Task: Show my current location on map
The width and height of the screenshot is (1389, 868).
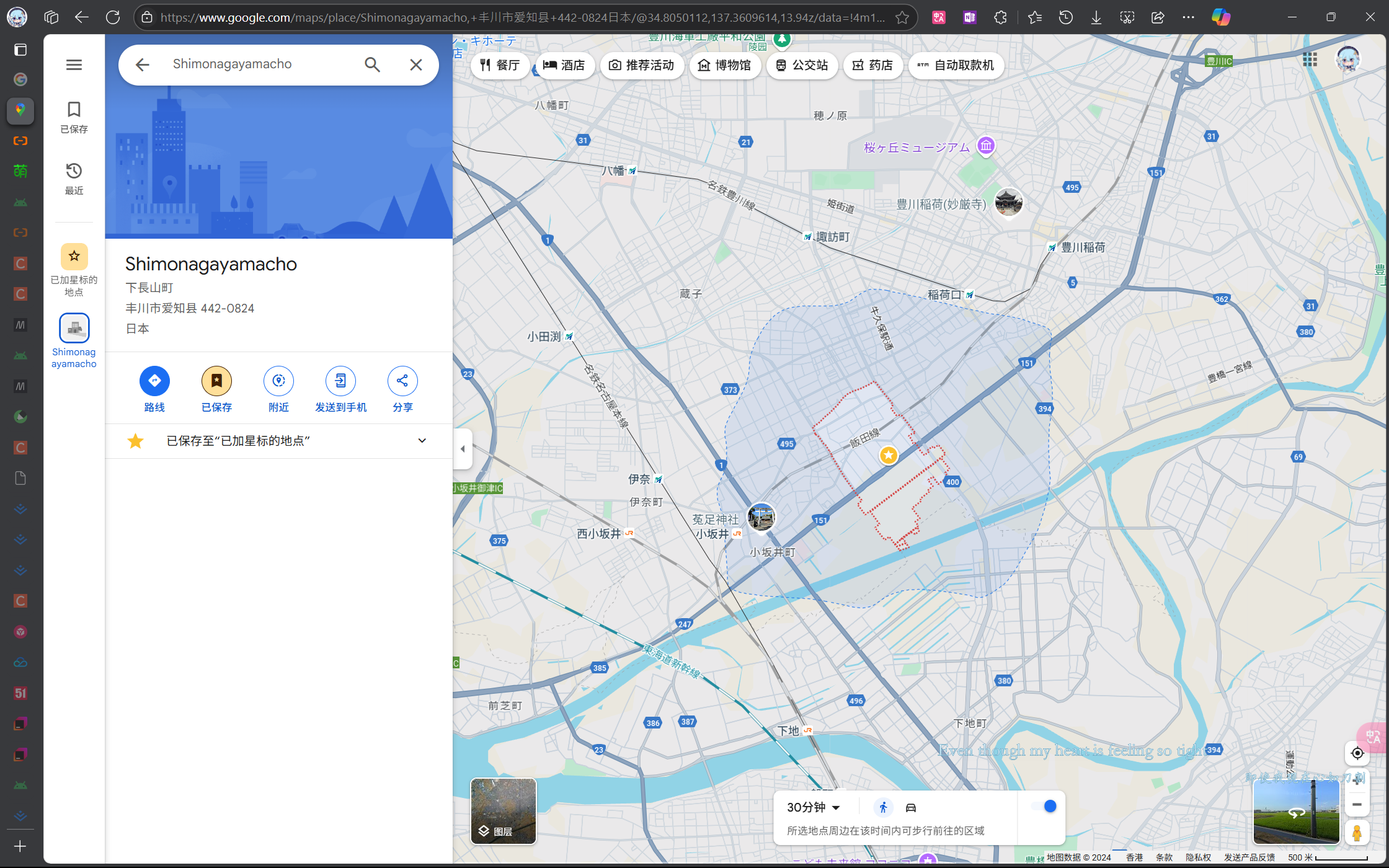Action: 1357,753
